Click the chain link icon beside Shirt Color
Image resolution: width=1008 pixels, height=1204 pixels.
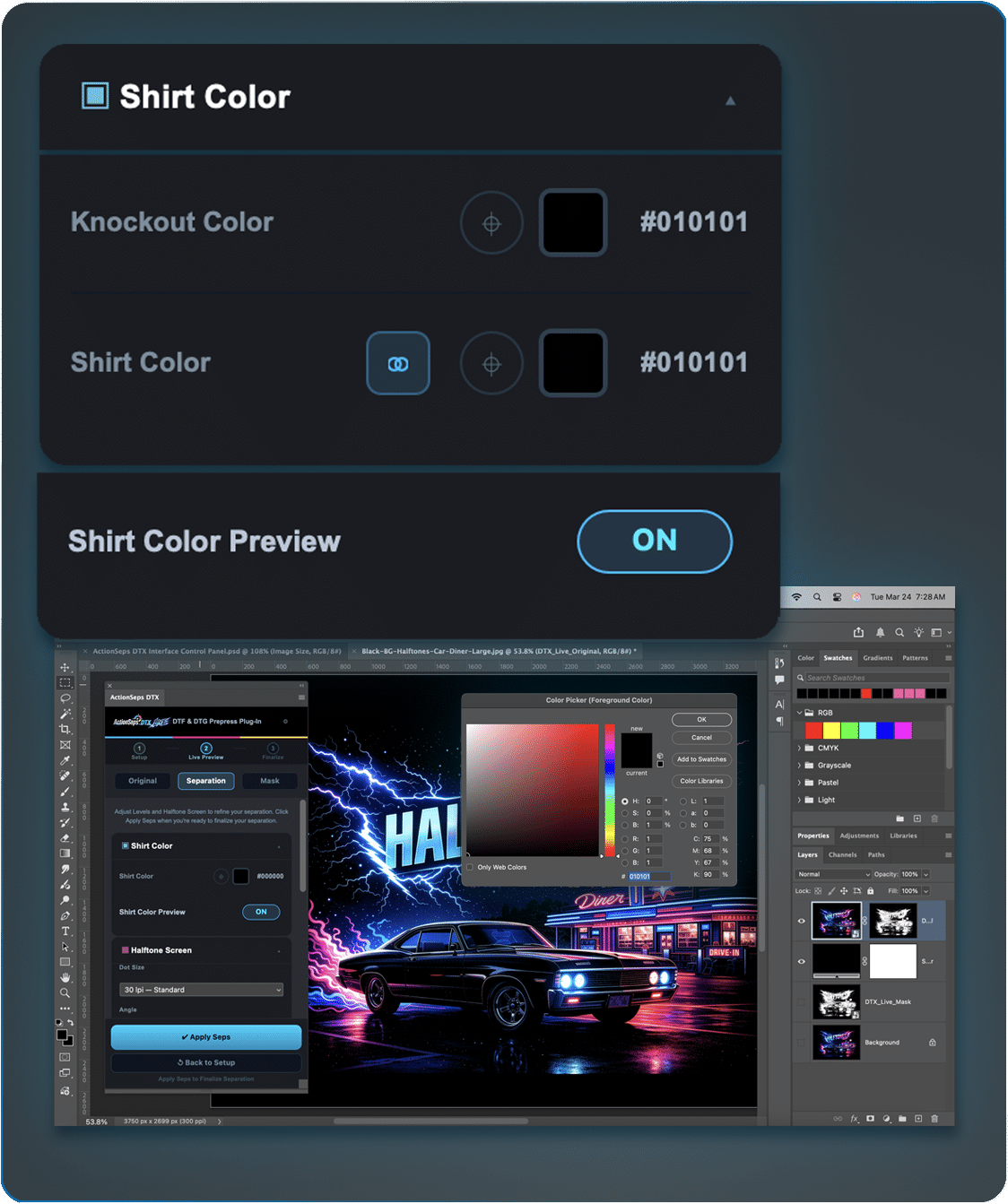tap(398, 363)
